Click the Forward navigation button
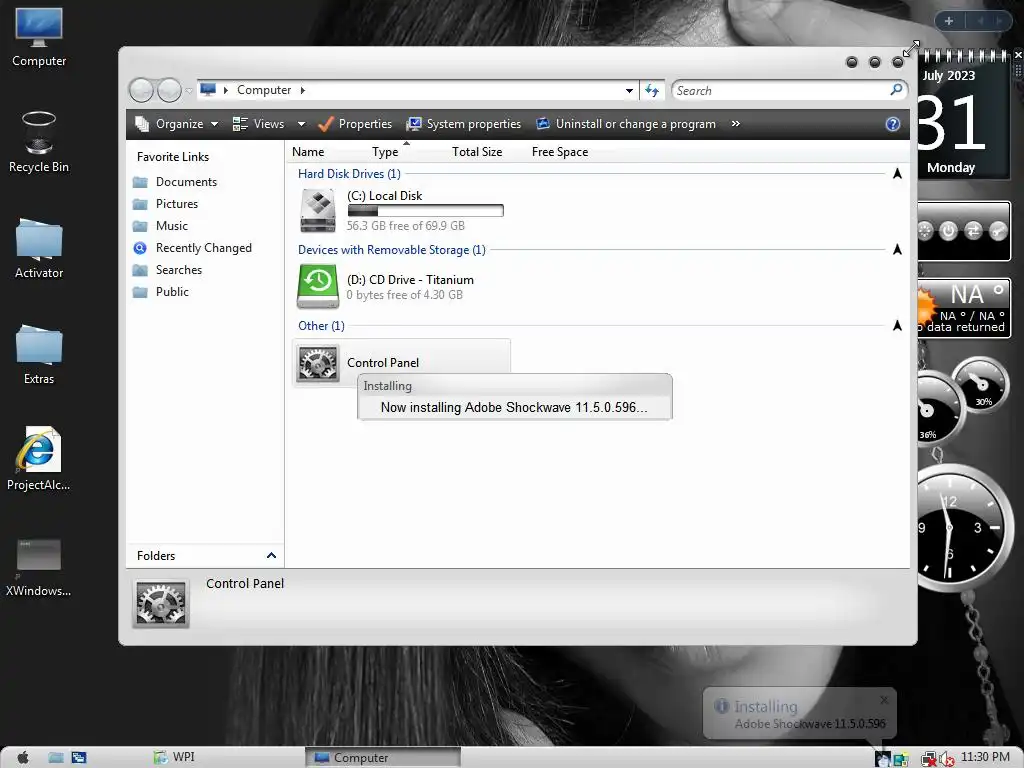 [169, 90]
